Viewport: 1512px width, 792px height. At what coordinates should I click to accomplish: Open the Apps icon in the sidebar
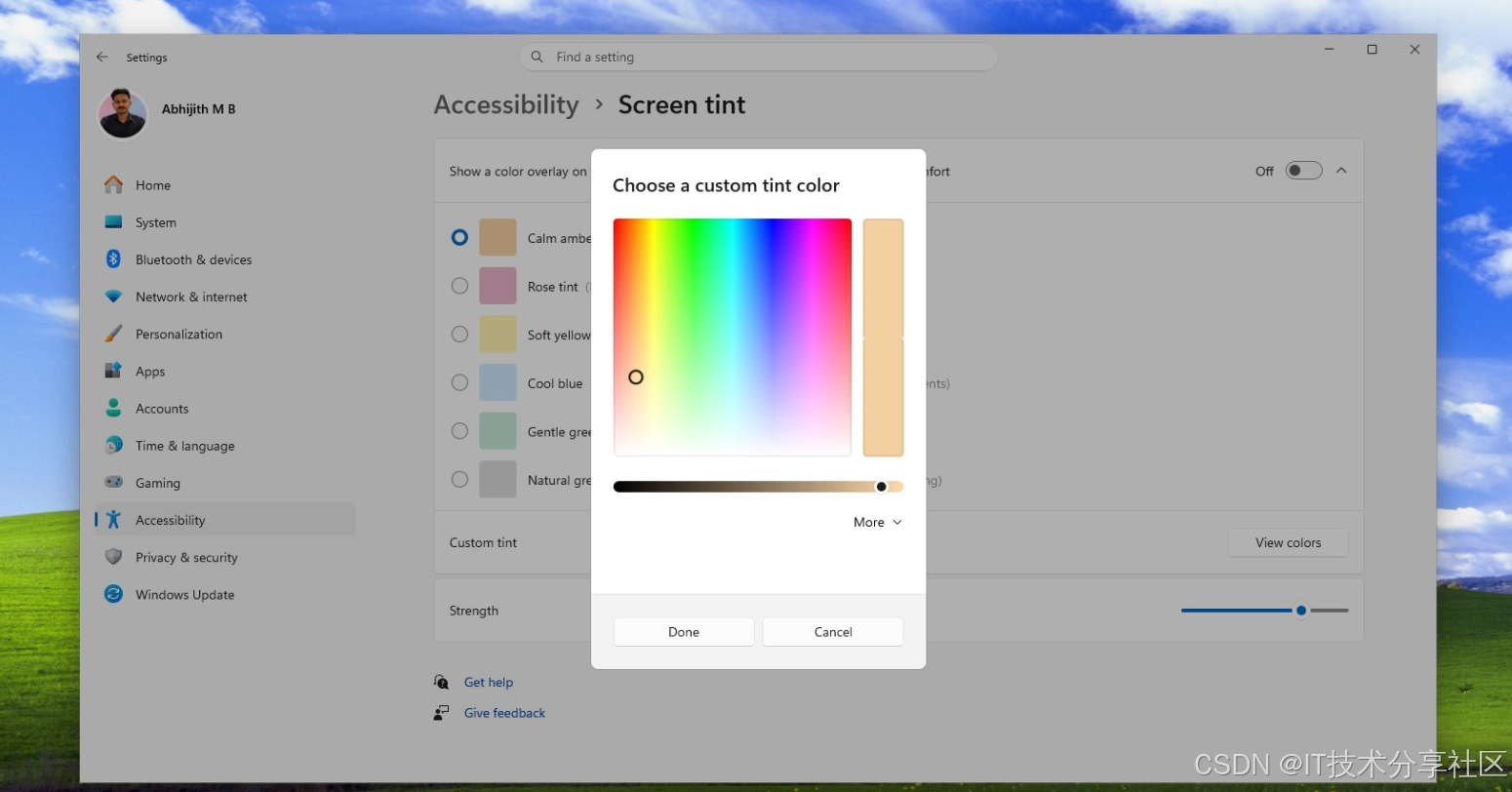114,371
